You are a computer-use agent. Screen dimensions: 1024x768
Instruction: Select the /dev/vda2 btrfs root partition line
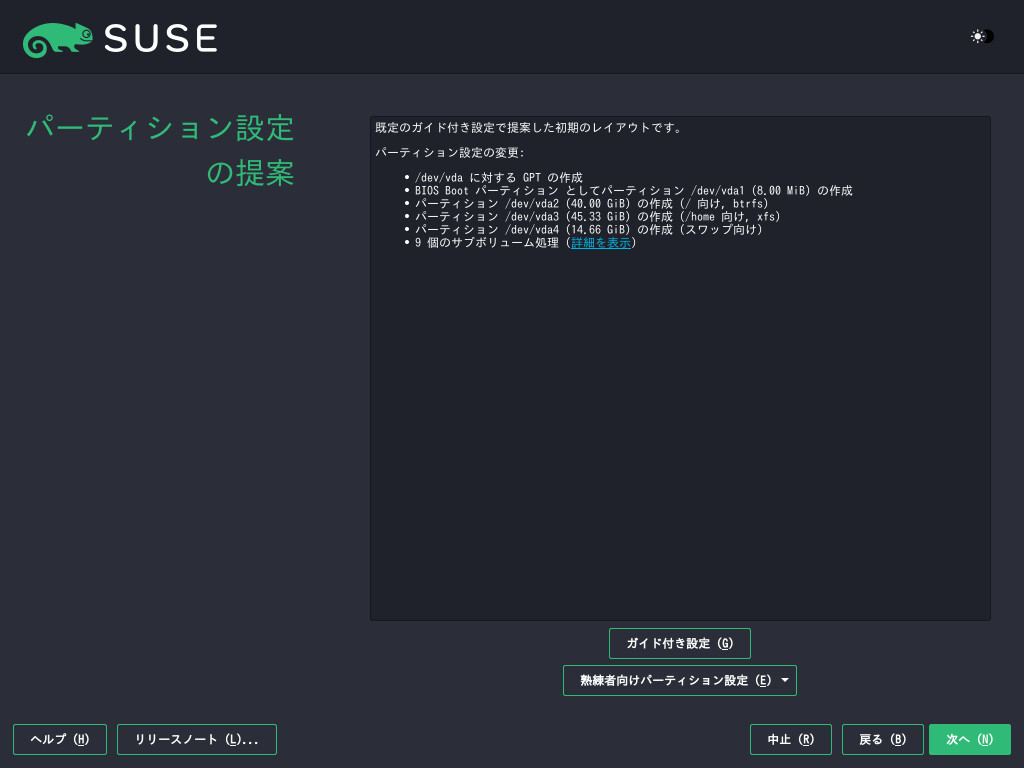pos(591,203)
